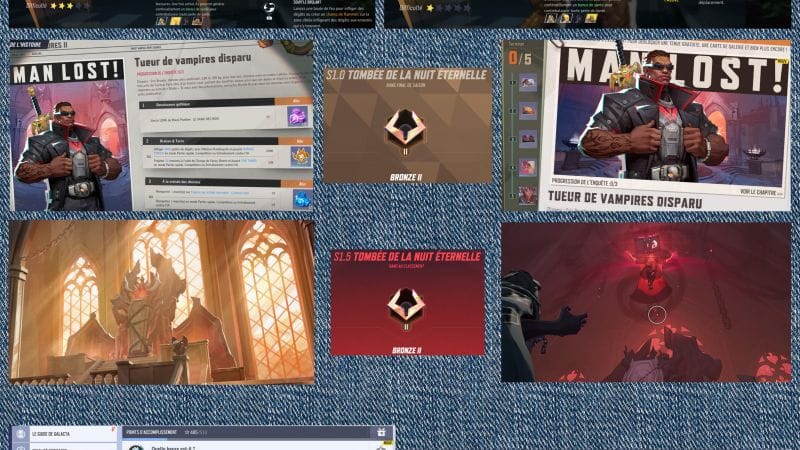Viewport: 800px width, 450px height.
Task: Click the third chapter thumbnail in the green timeline
Action: tap(528, 138)
